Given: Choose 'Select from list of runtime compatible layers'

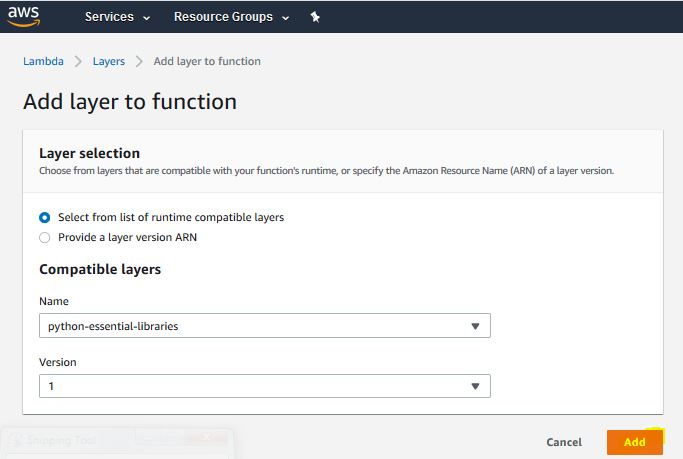Looking at the screenshot, I should pos(44,217).
